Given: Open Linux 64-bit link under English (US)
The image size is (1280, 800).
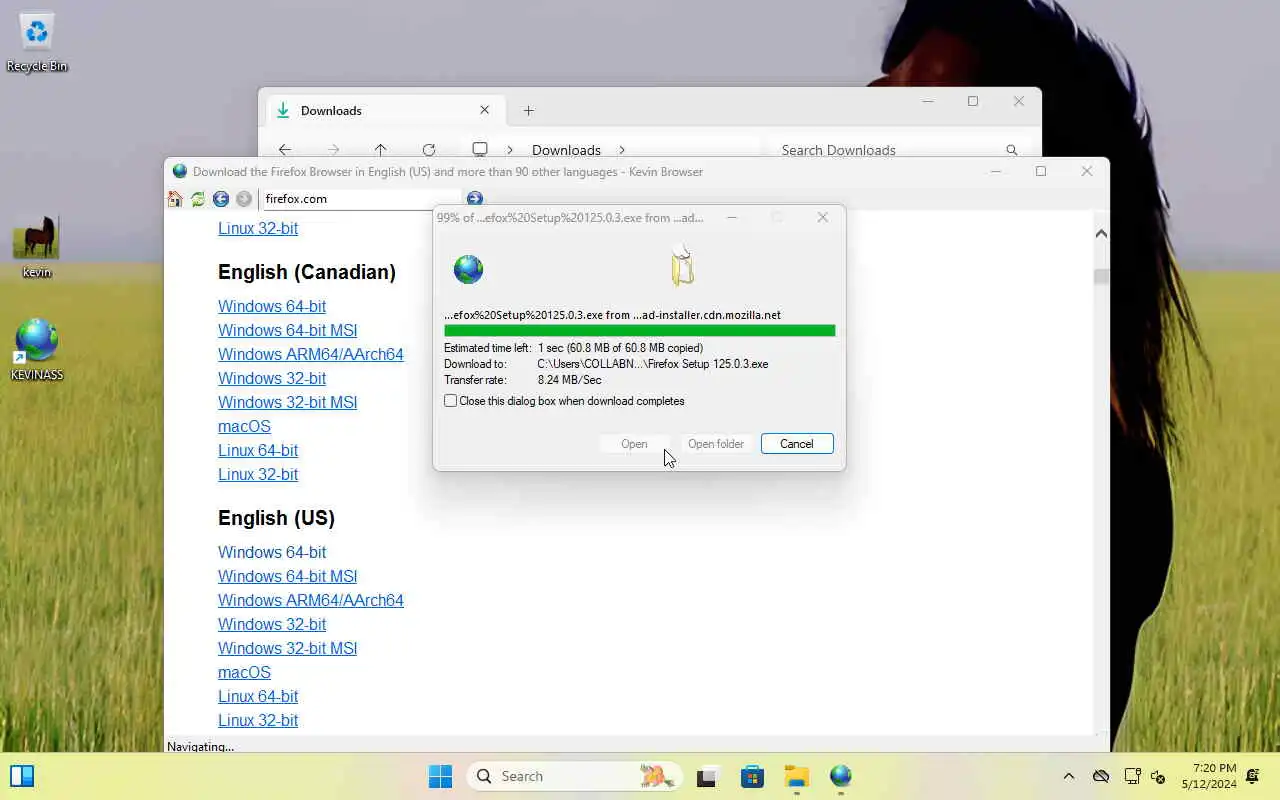Looking at the screenshot, I should [258, 696].
